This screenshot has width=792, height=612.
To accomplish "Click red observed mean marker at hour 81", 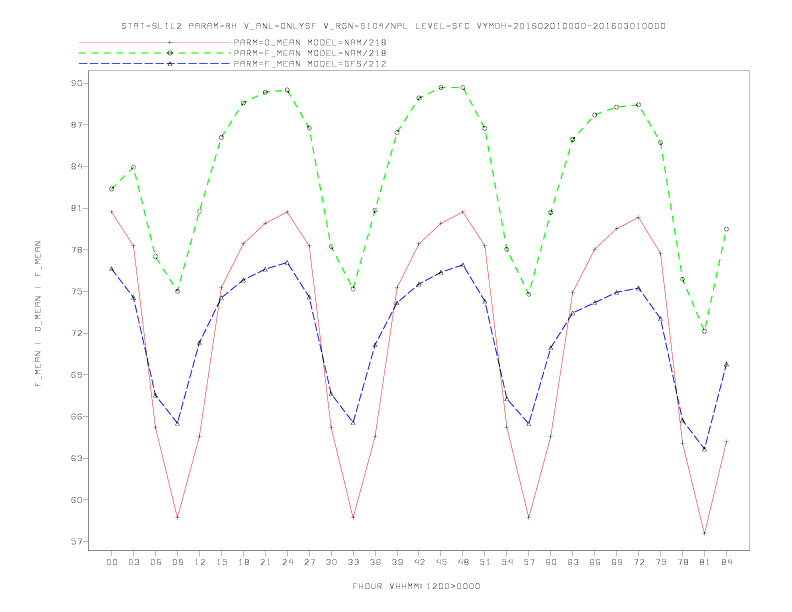I will pos(705,533).
